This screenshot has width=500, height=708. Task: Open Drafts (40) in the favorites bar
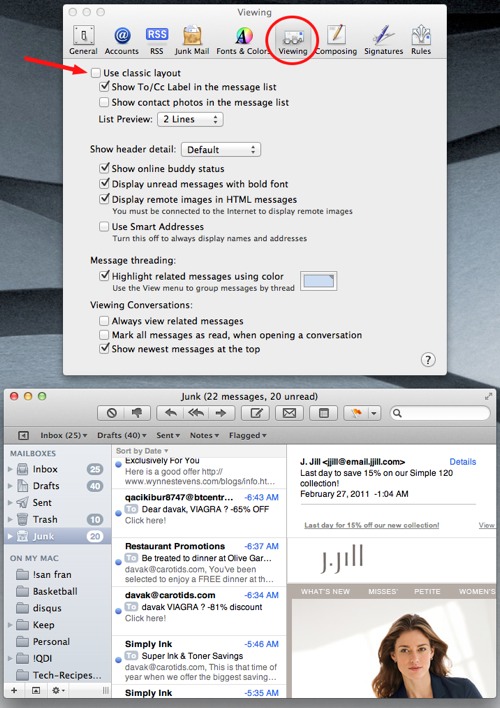(122, 435)
